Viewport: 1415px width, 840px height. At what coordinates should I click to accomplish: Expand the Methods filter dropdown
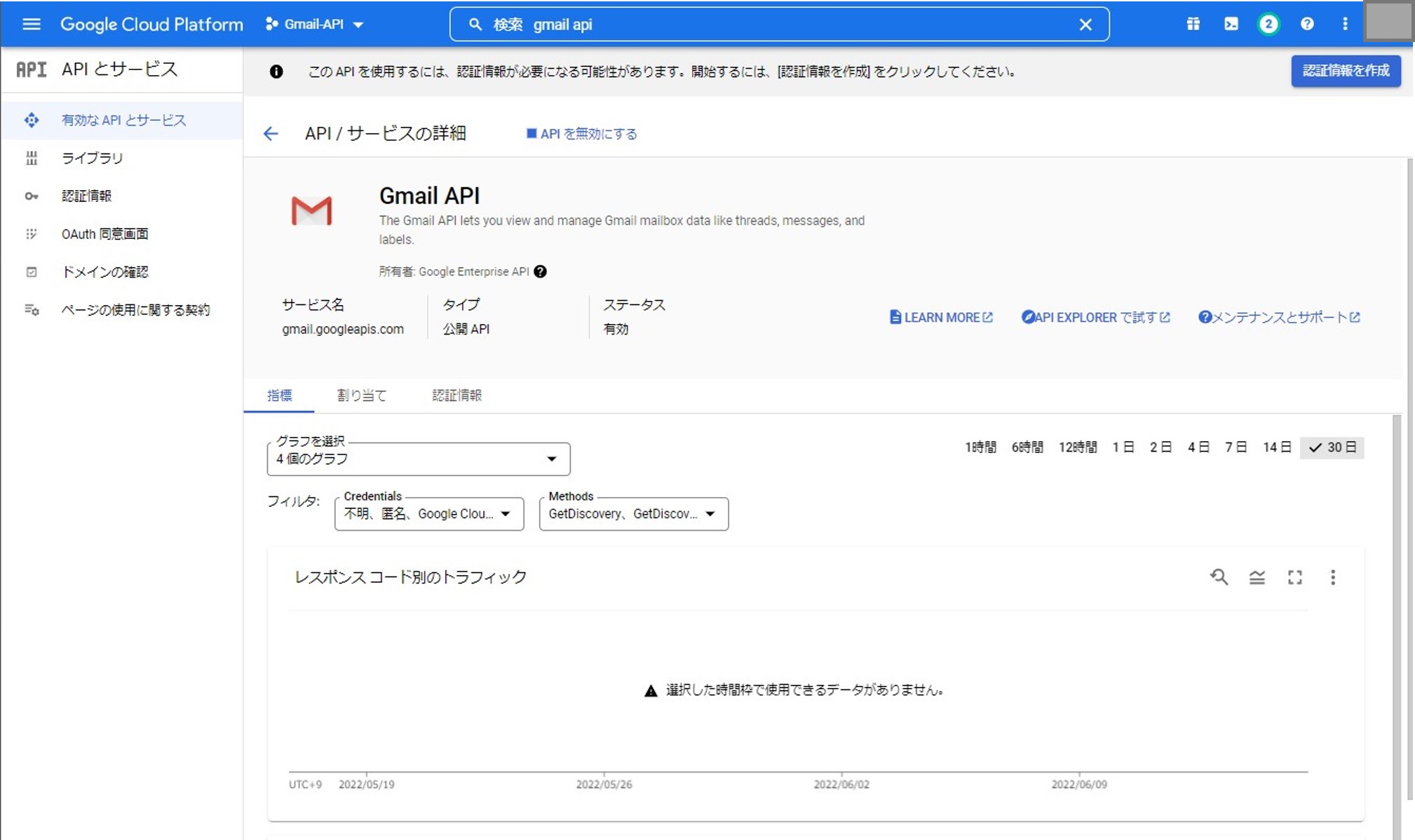634,514
